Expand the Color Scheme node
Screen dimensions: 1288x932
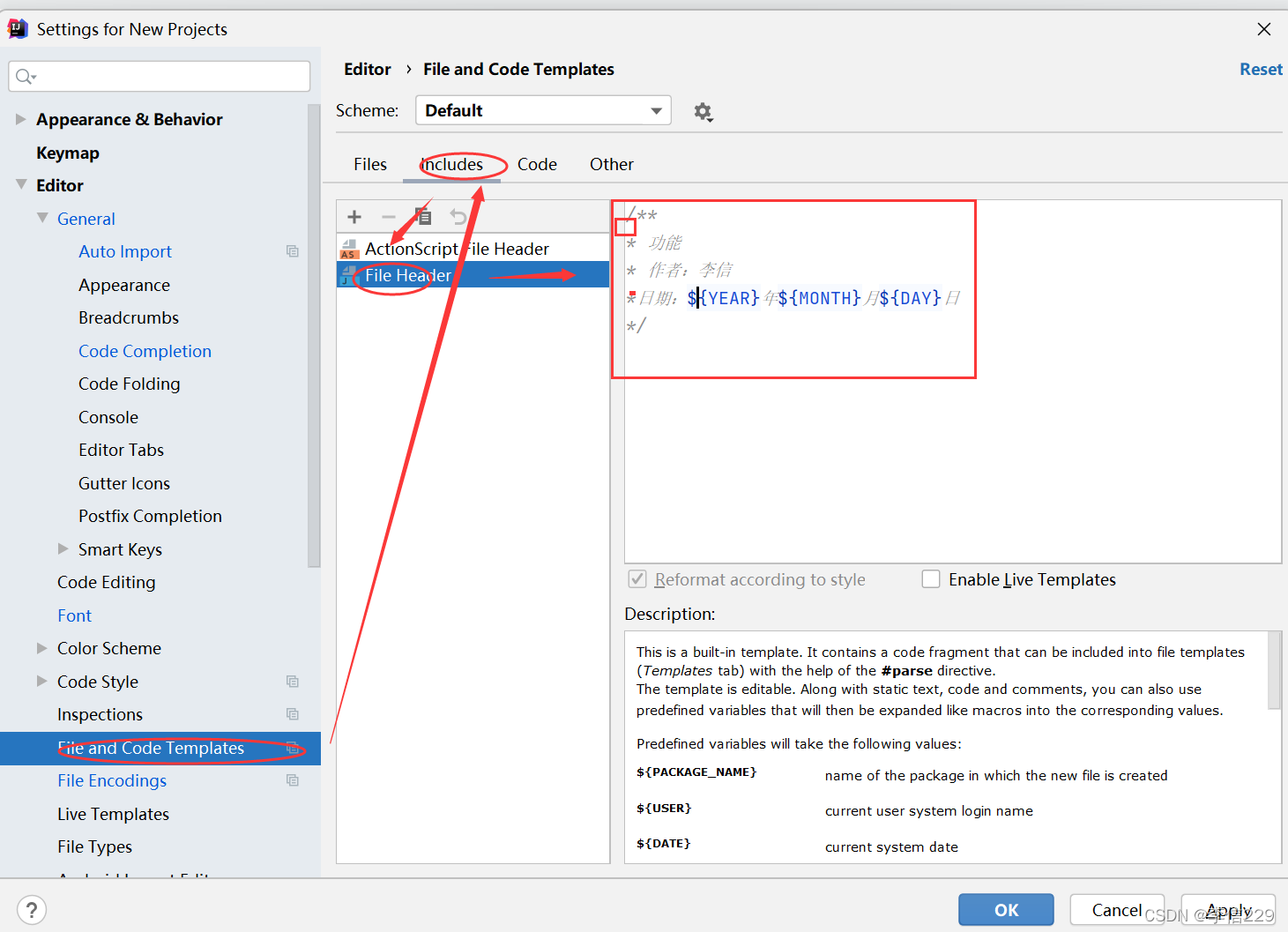[x=42, y=648]
